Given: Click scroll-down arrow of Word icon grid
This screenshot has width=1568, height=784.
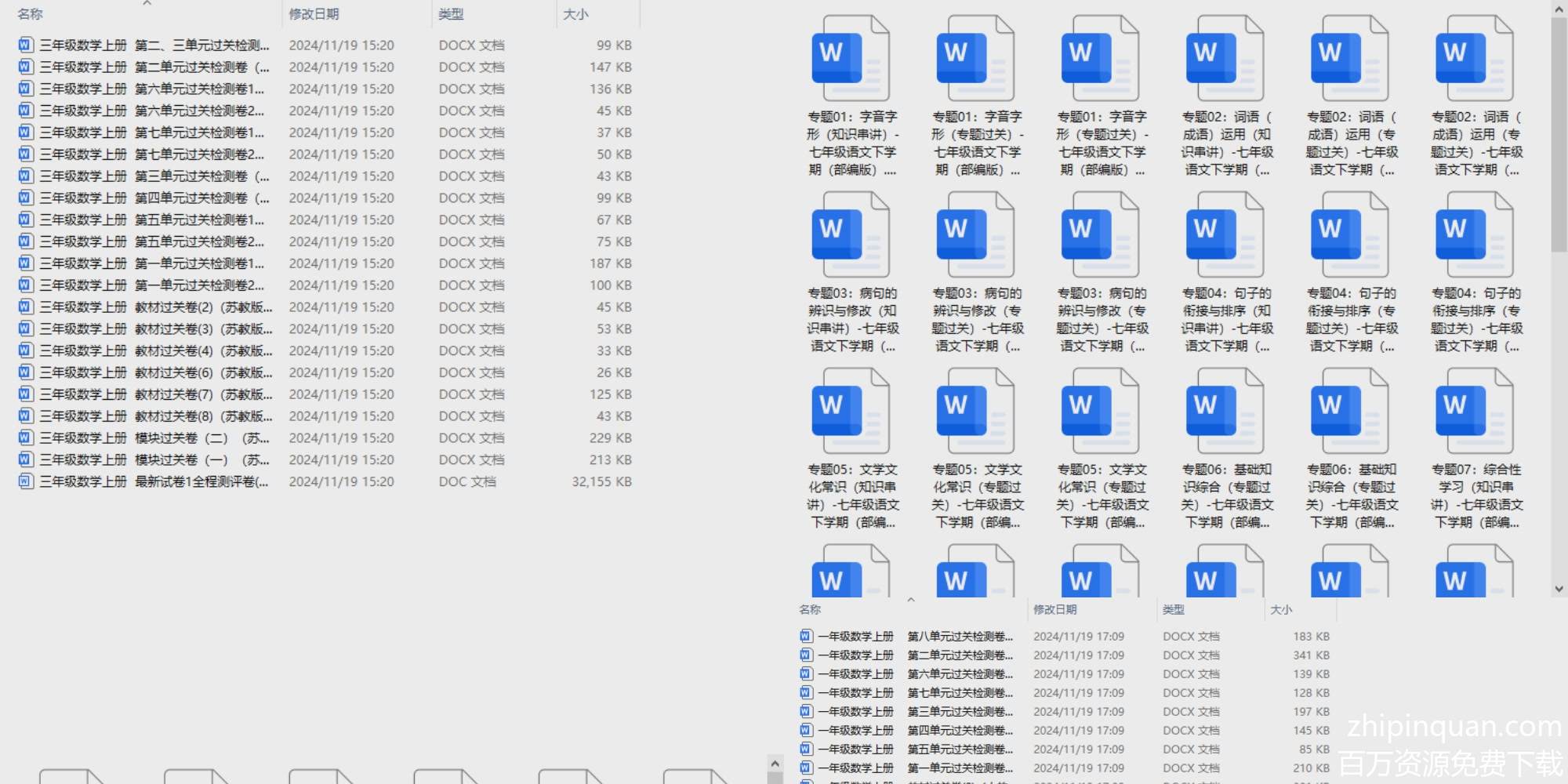Looking at the screenshot, I should coord(1559,589).
